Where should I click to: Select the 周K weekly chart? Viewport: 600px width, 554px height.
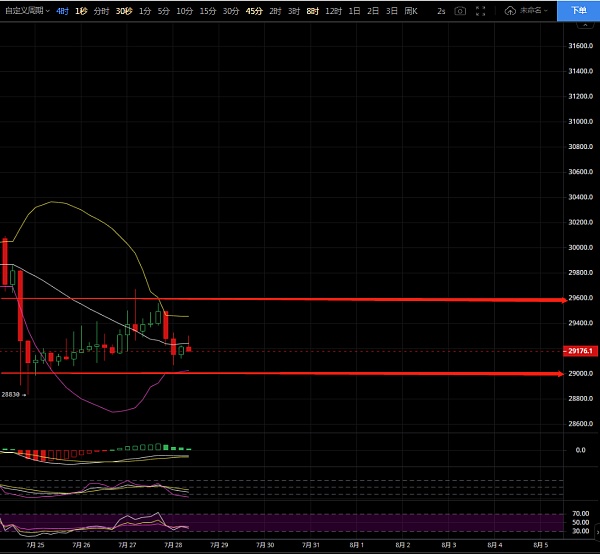click(411, 11)
